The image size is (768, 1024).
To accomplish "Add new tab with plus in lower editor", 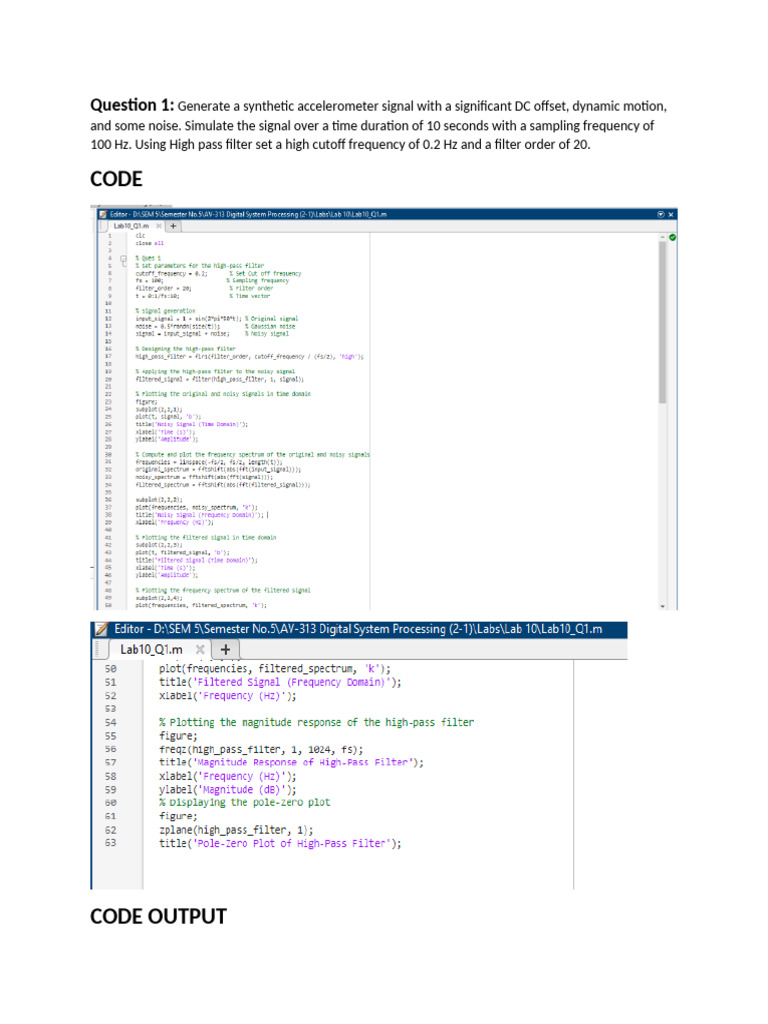I will 225,649.
